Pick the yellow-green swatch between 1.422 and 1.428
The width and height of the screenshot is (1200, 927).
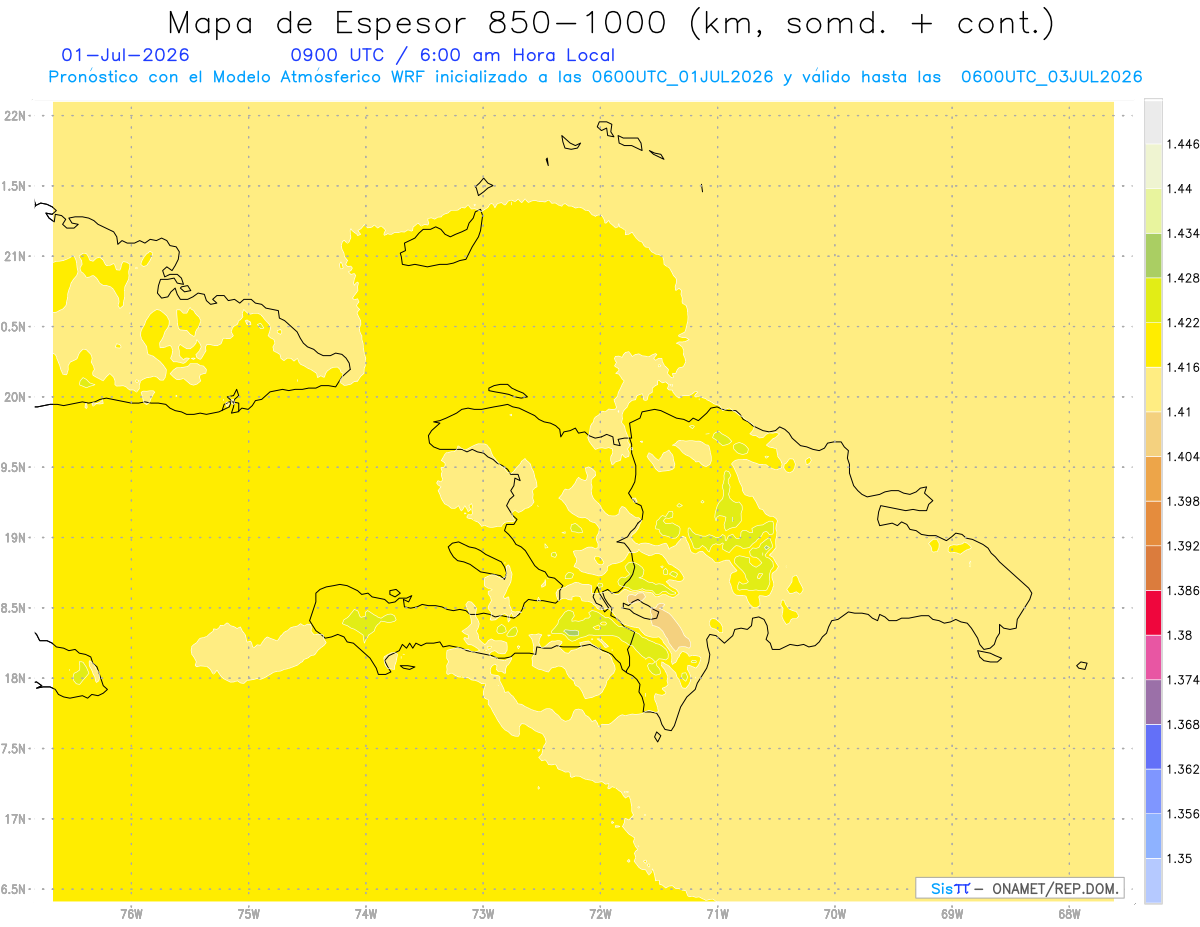(1153, 300)
